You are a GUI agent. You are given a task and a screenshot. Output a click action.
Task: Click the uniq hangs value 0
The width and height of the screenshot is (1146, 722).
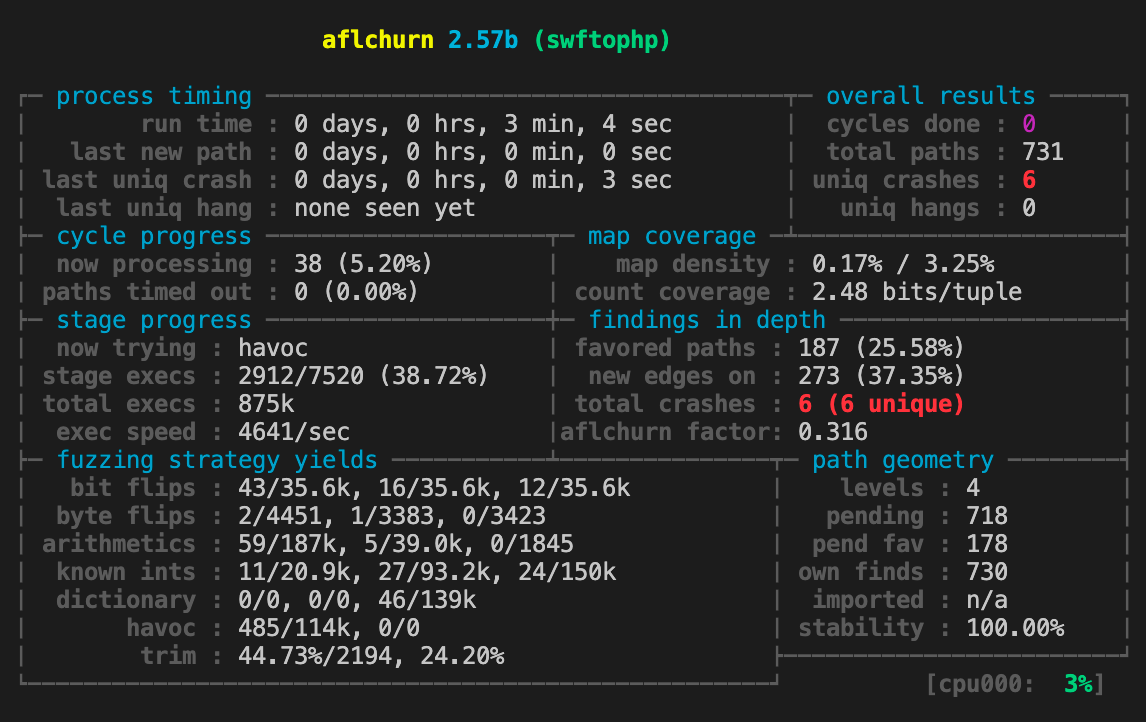[1029, 208]
